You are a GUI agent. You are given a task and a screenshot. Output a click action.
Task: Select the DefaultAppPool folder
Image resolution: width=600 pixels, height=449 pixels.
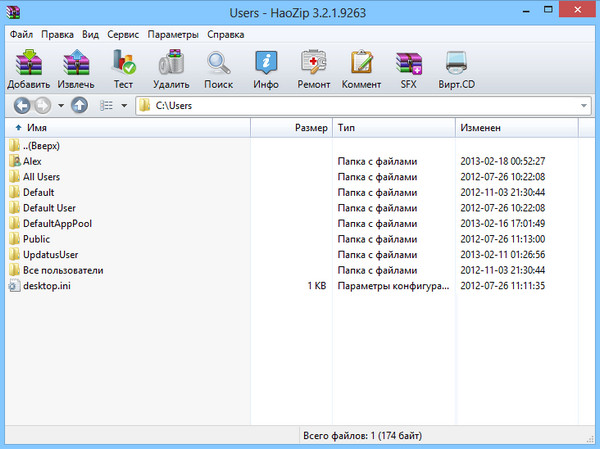(x=57, y=224)
